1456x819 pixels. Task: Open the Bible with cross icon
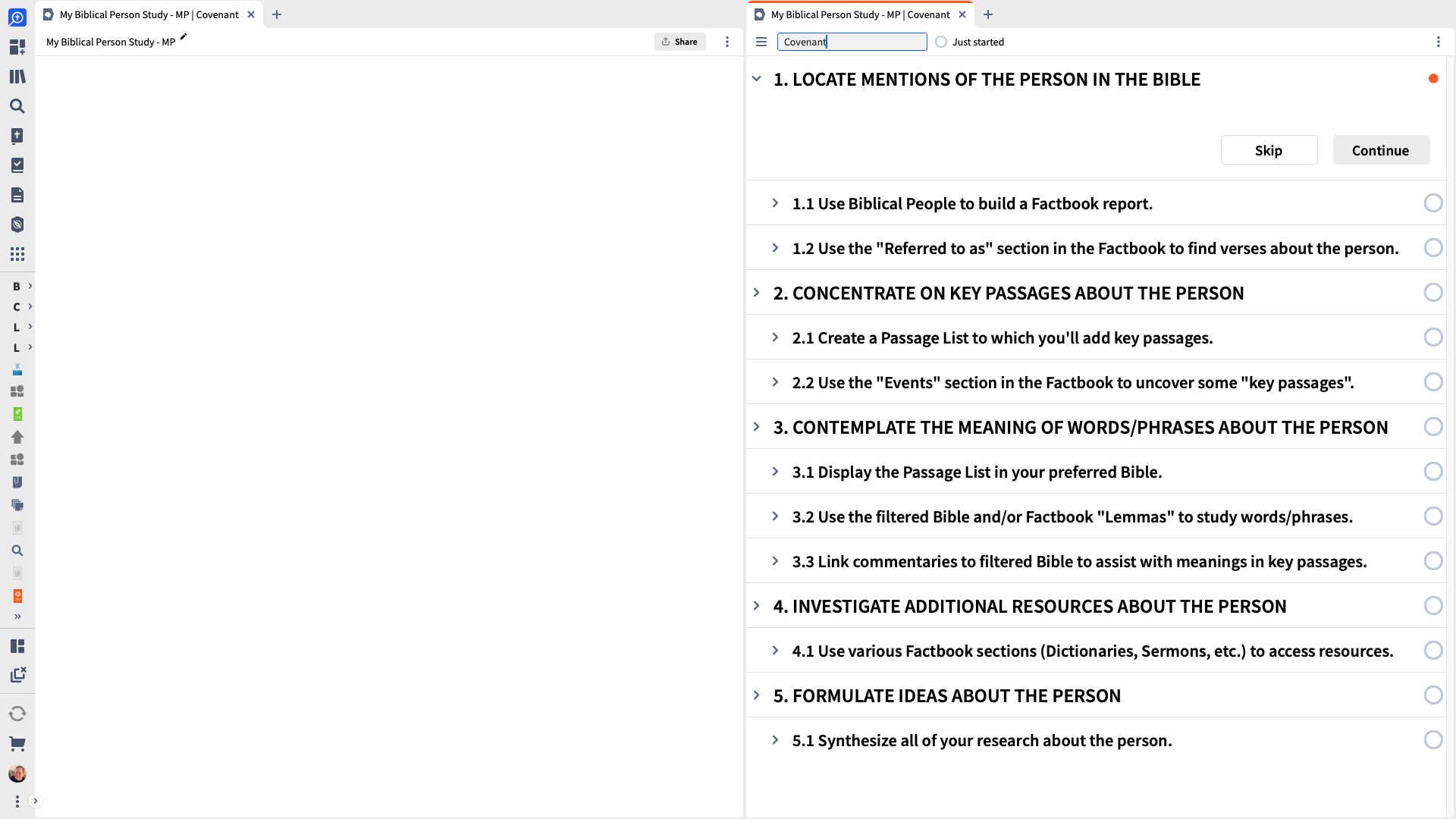(17, 136)
